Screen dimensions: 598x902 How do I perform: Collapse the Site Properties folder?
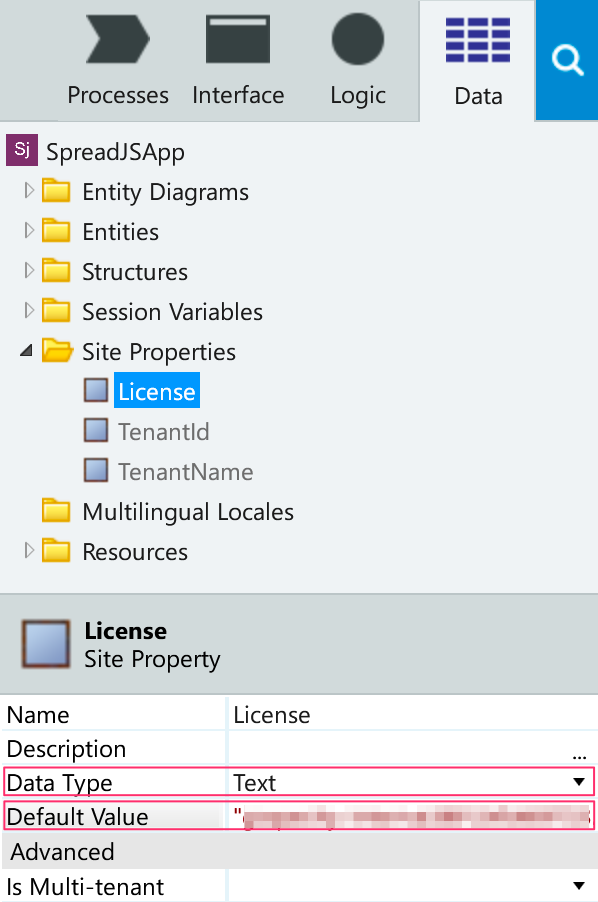tap(26, 350)
